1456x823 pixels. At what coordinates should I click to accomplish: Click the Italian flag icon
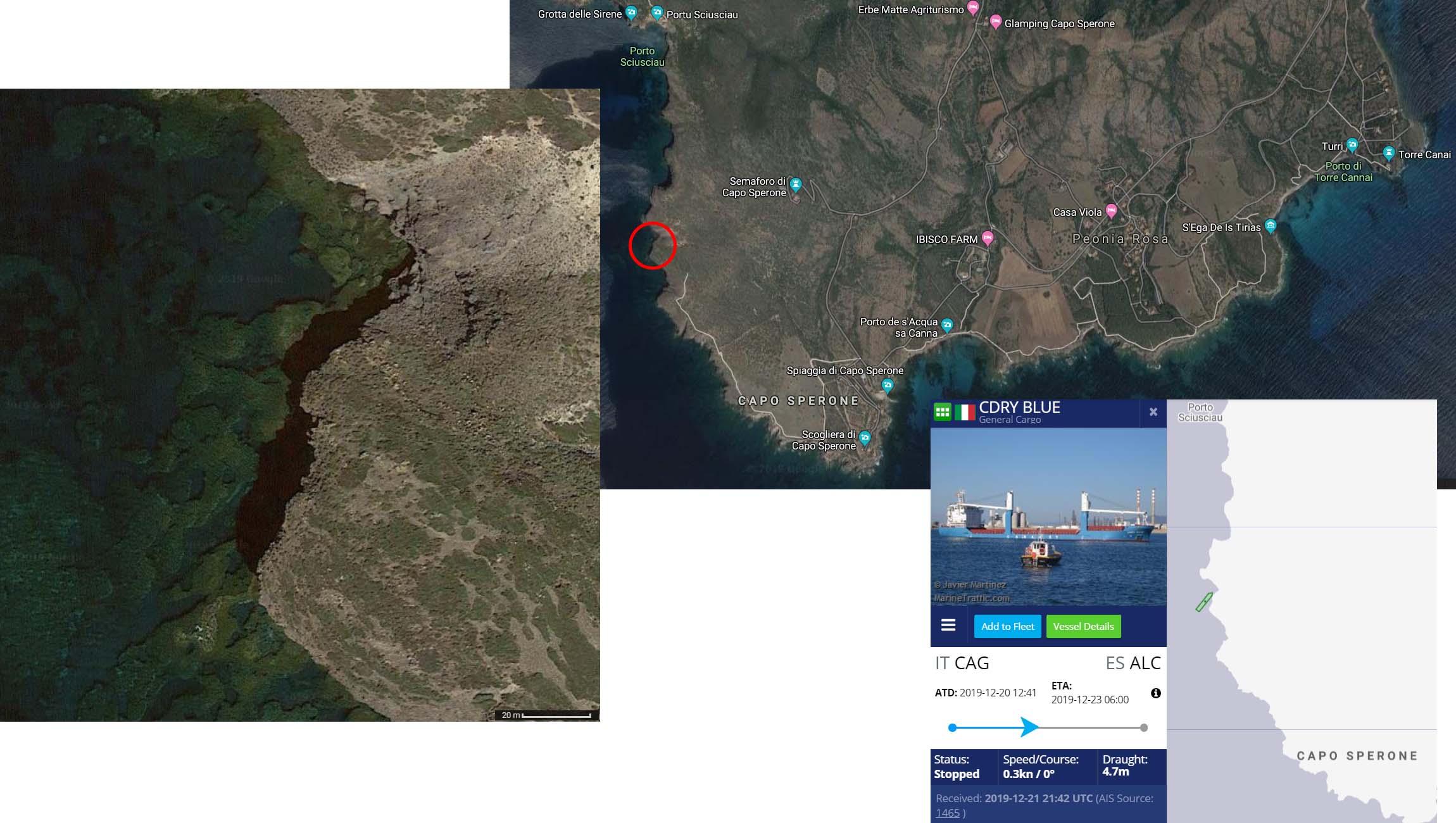(x=964, y=413)
